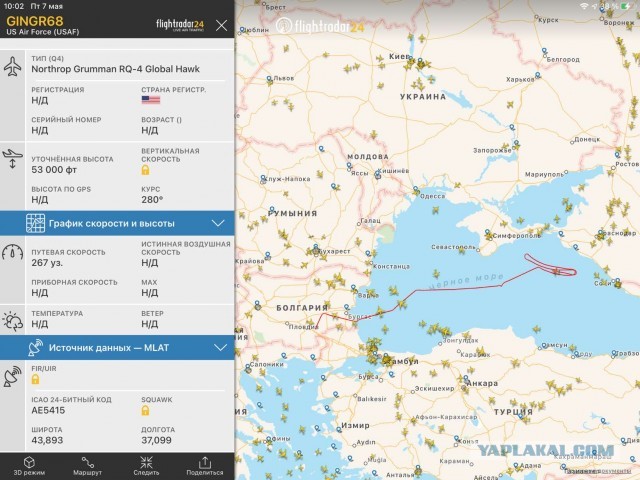Image resolution: width=640 pixels, height=480 pixels.
Task: Tap the Донецк label on map
Action: [x=587, y=140]
